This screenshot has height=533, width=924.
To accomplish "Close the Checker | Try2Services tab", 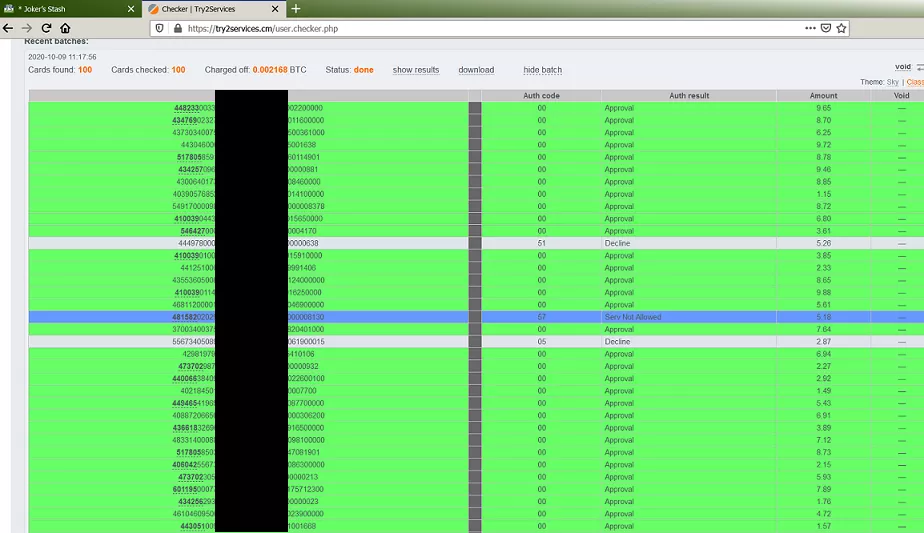I will point(275,9).
